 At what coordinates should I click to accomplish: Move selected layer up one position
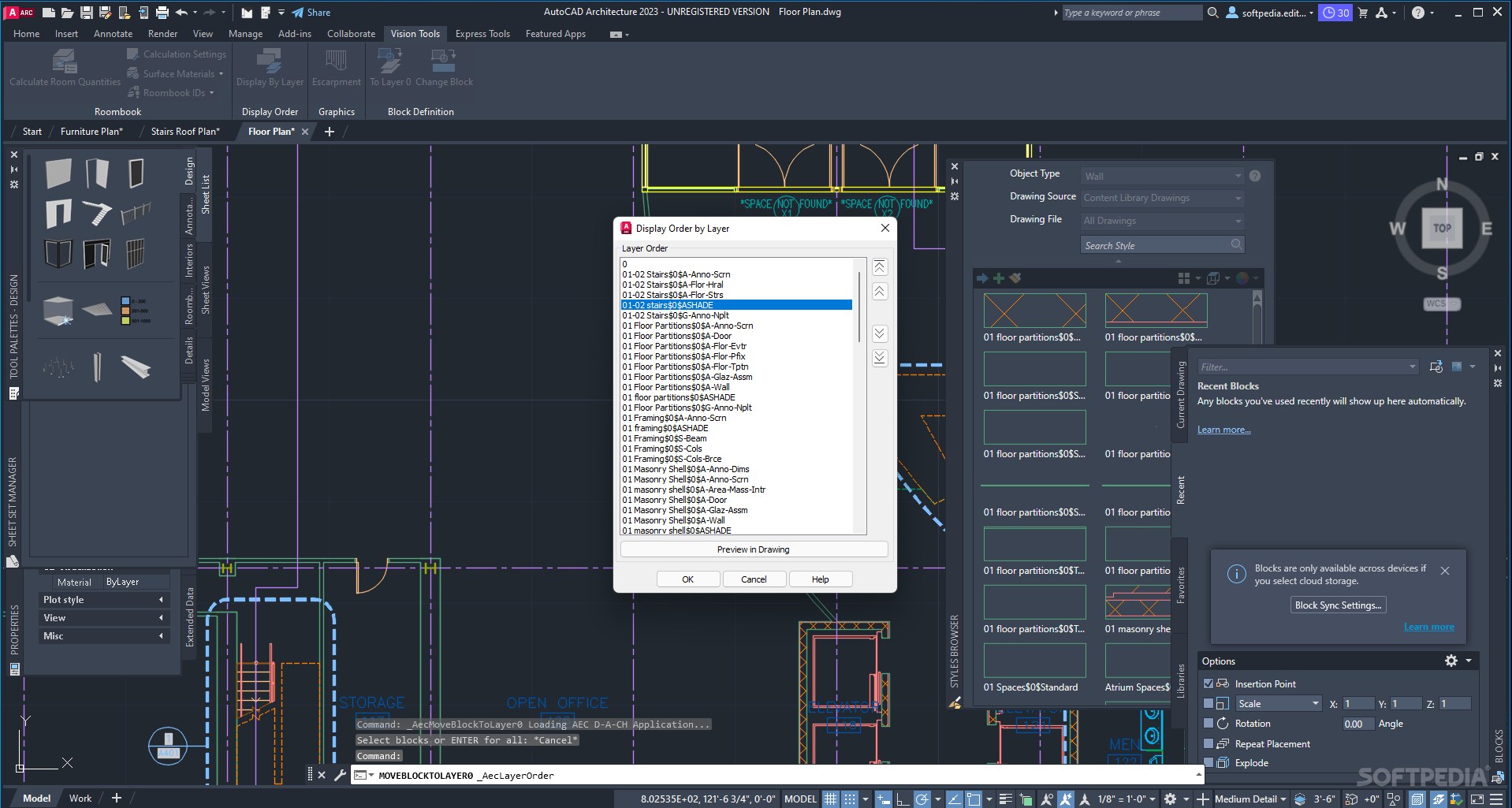click(x=880, y=292)
